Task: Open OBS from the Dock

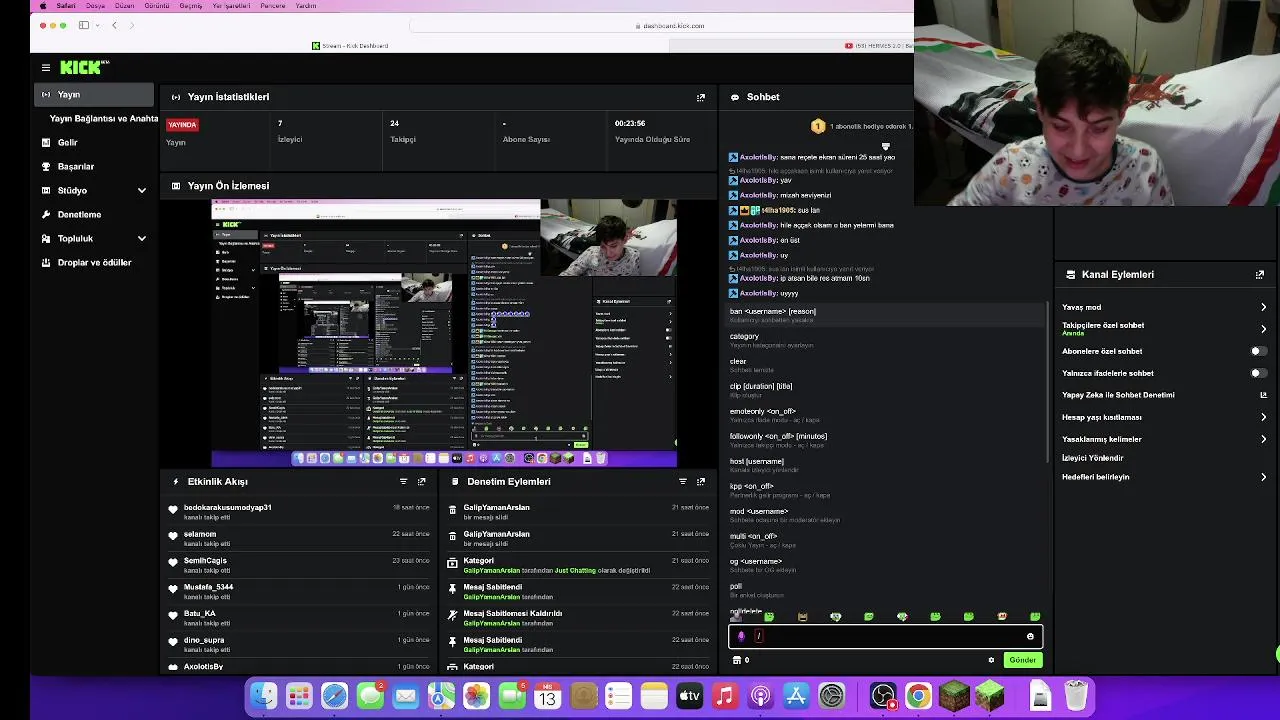Action: [883, 695]
